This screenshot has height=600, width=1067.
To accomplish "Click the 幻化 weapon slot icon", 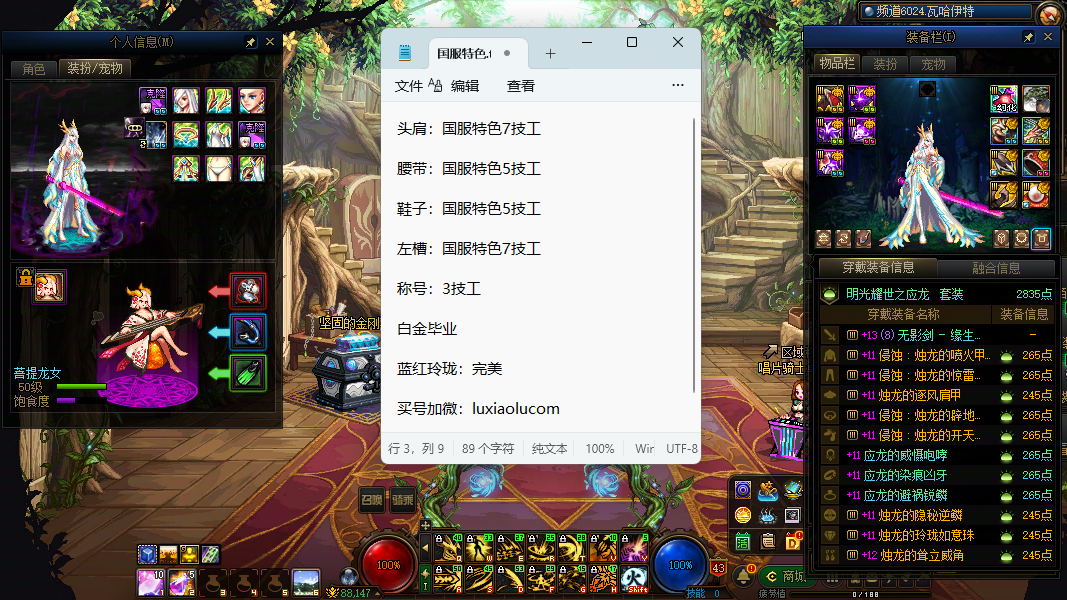I will pyautogui.click(x=1004, y=98).
